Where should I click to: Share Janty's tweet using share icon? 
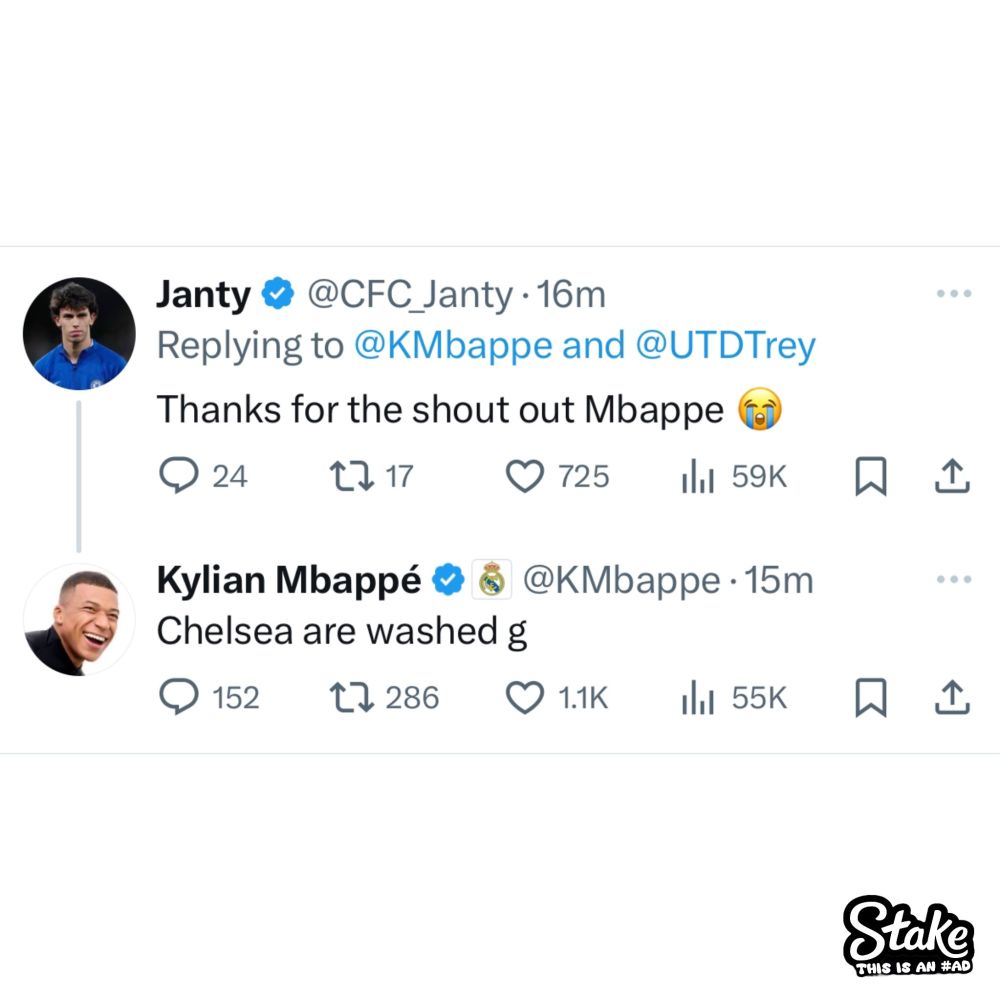(952, 476)
